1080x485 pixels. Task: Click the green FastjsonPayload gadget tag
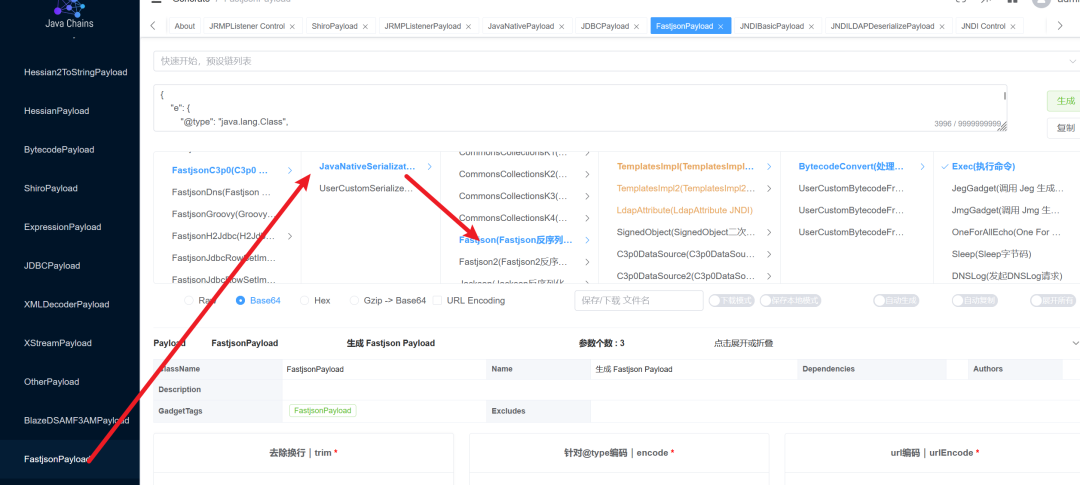coord(322,411)
